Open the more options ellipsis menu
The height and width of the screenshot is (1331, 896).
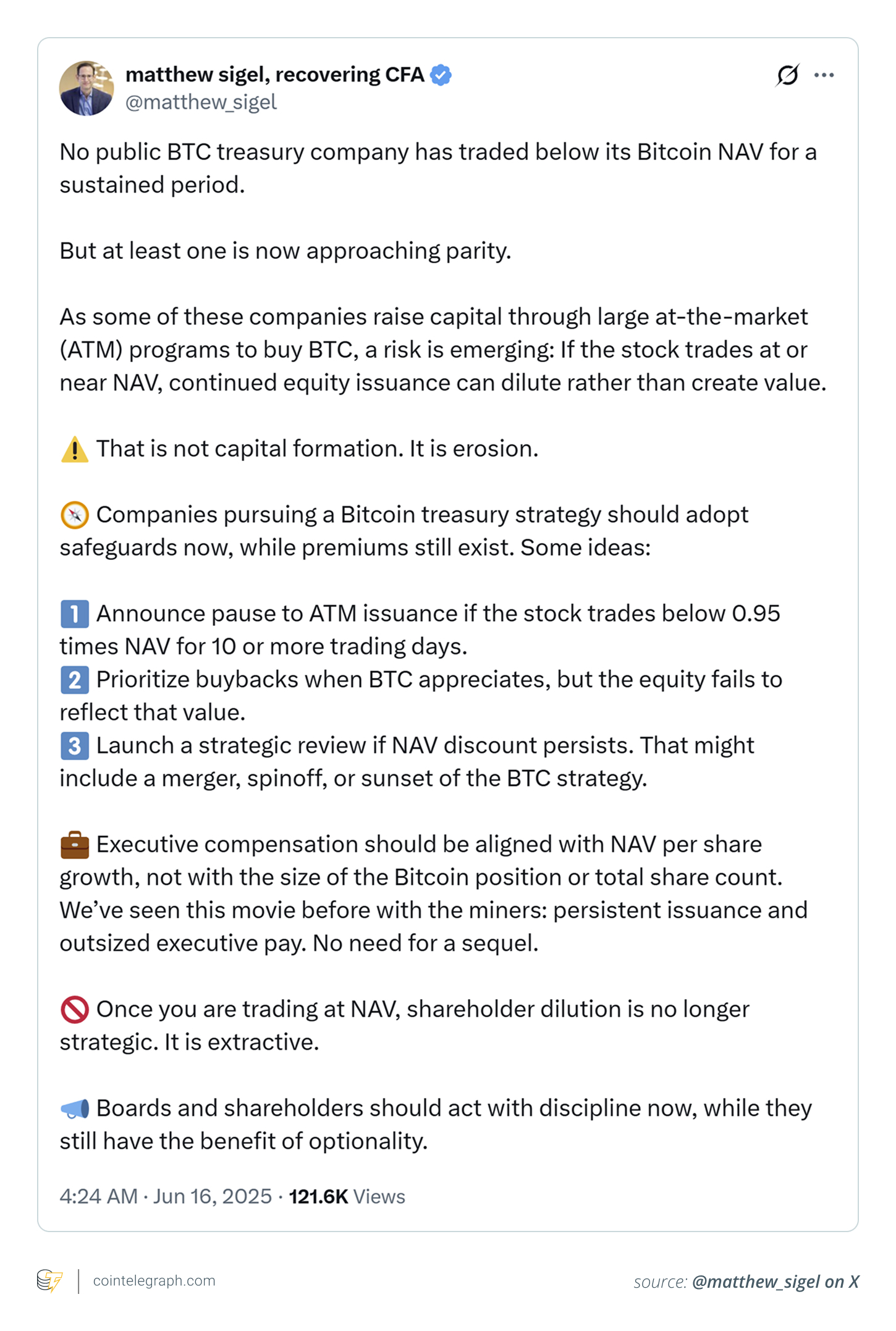pyautogui.click(x=825, y=74)
